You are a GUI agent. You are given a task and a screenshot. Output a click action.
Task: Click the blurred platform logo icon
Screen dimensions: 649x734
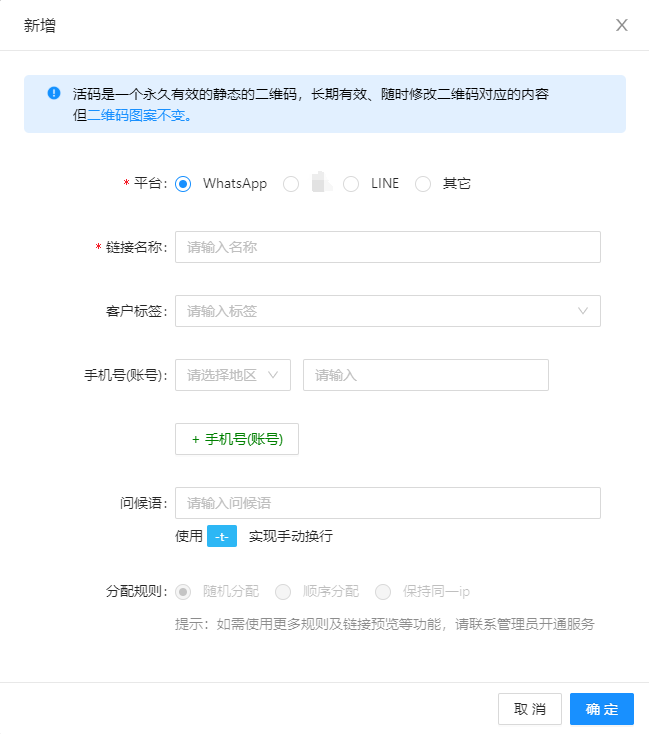(322, 182)
